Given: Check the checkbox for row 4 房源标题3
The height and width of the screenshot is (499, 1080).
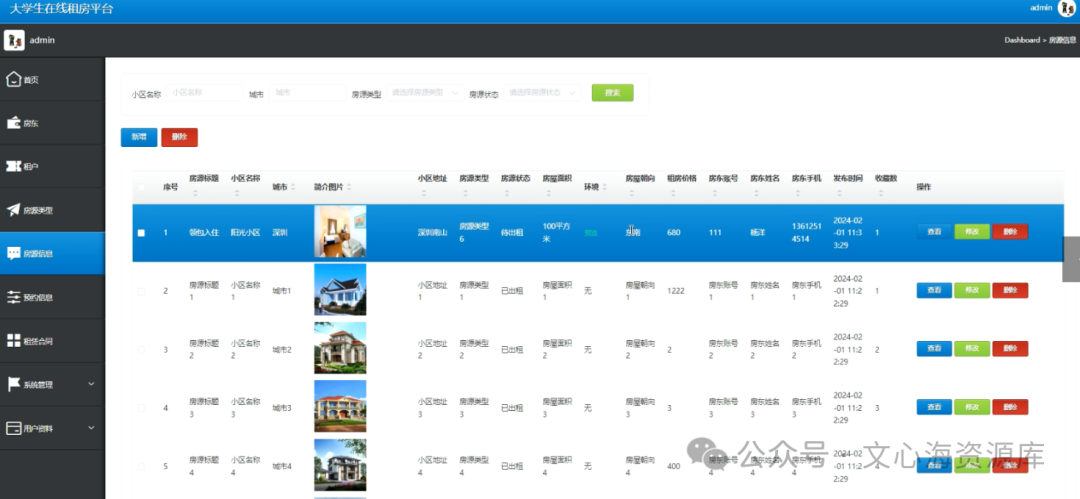Looking at the screenshot, I should pos(141,408).
